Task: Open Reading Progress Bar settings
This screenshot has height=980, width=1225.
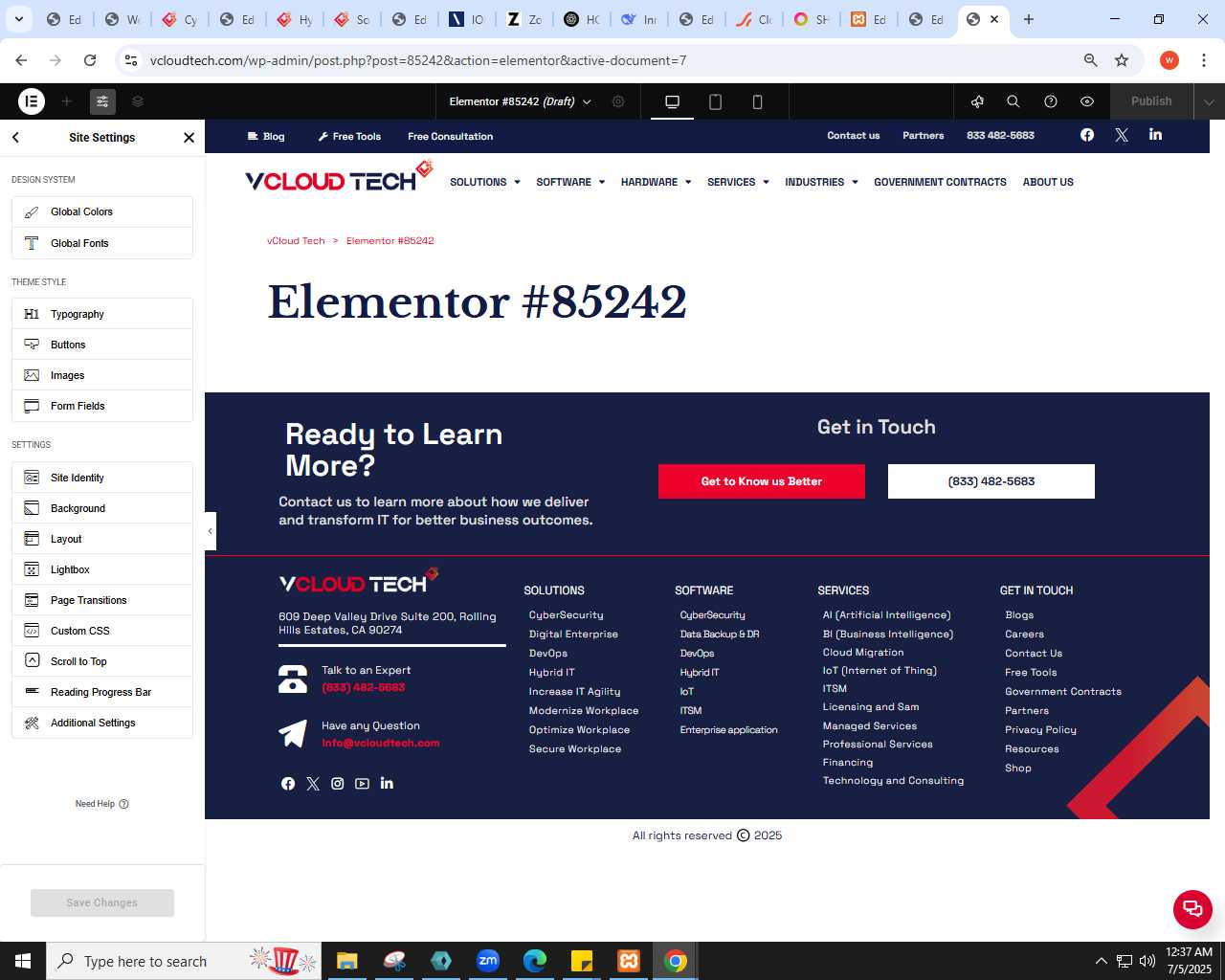Action: [x=102, y=692]
